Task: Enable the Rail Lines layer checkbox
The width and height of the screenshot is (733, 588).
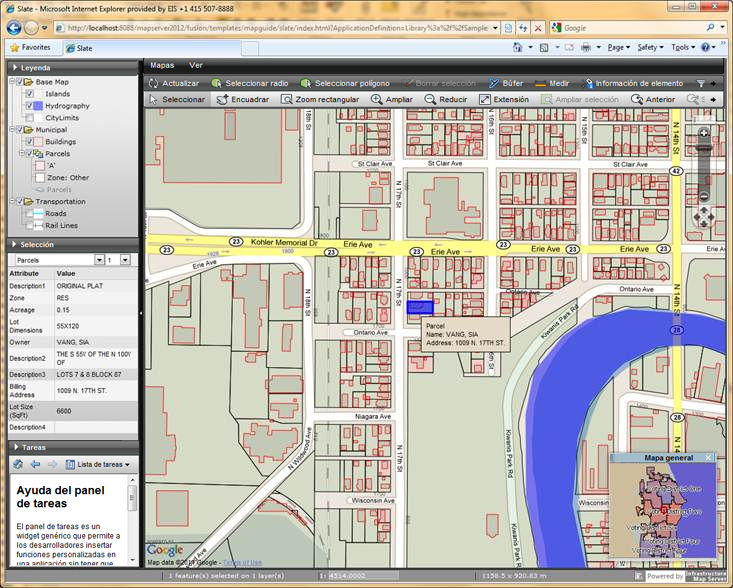Action: [29, 225]
